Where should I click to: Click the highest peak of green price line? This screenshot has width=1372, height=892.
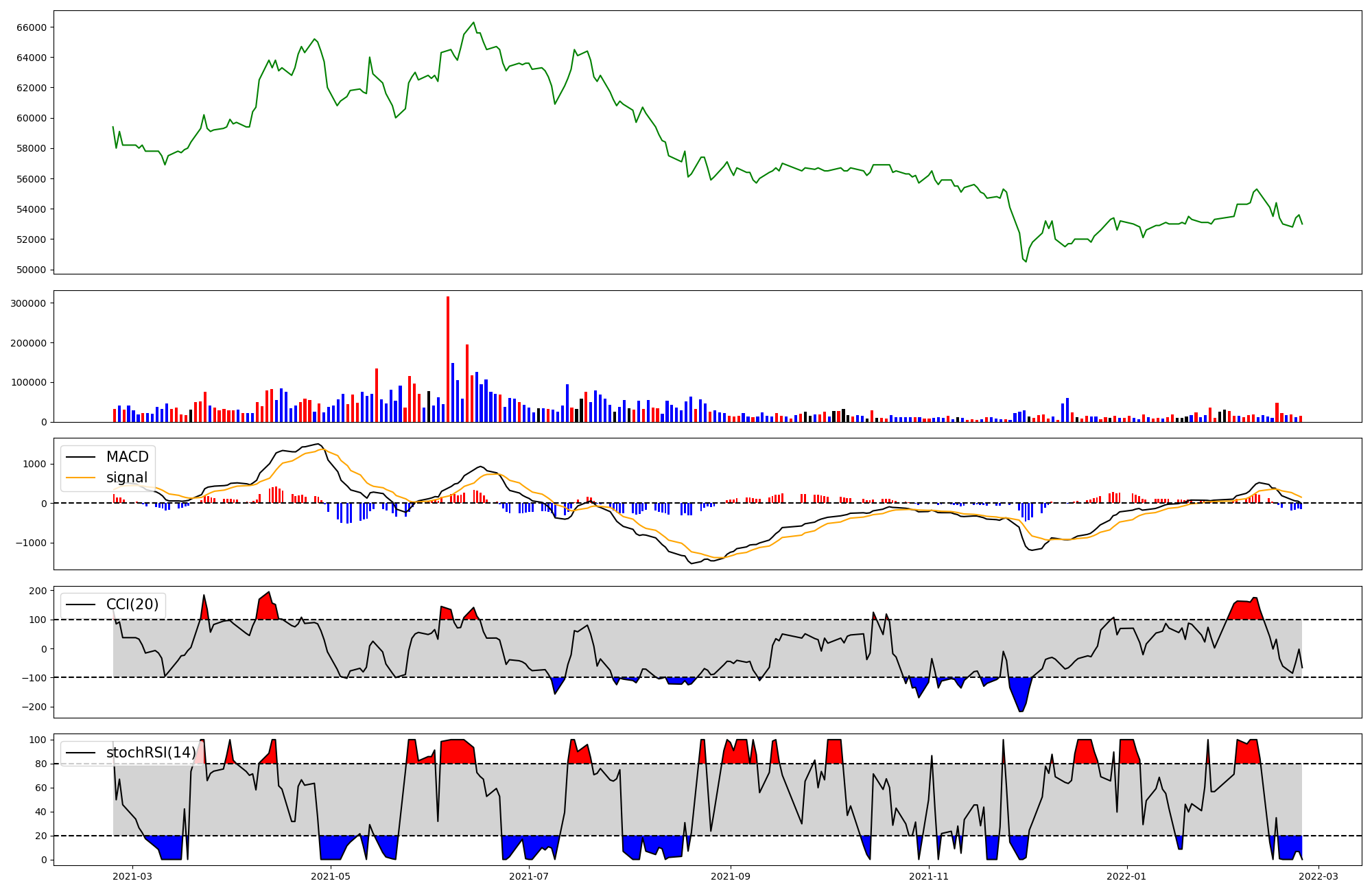[473, 23]
